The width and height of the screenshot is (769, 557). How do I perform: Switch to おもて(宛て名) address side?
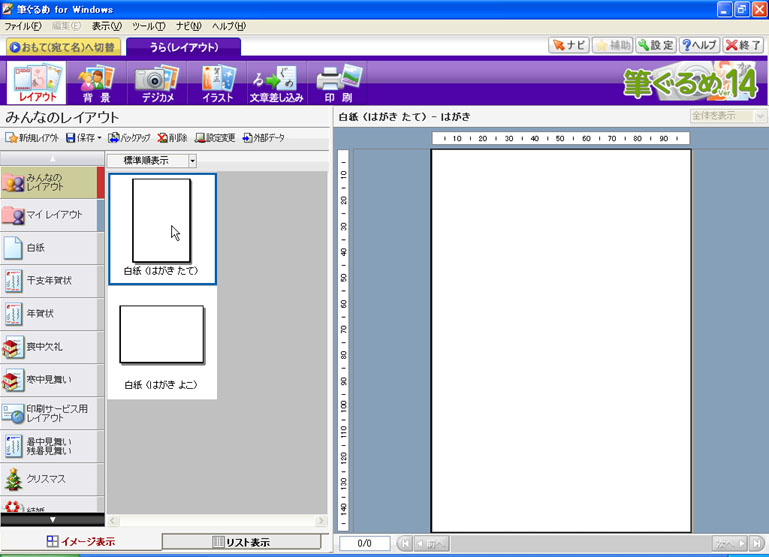click(63, 46)
